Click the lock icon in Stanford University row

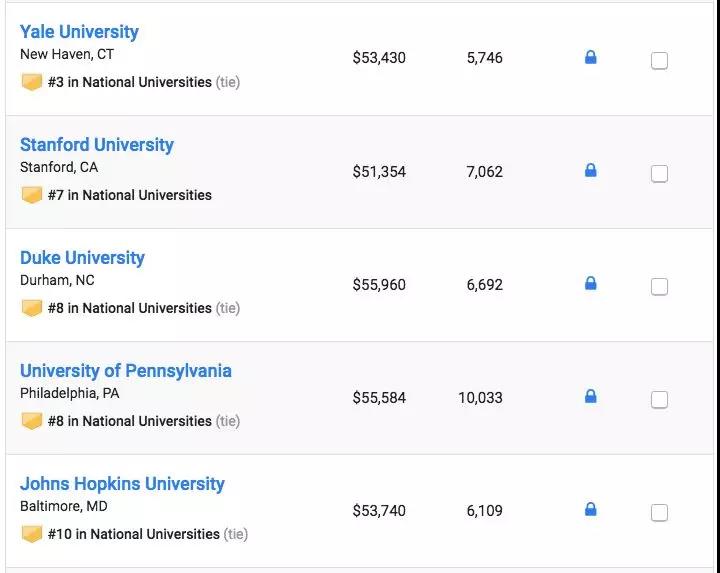pos(590,171)
